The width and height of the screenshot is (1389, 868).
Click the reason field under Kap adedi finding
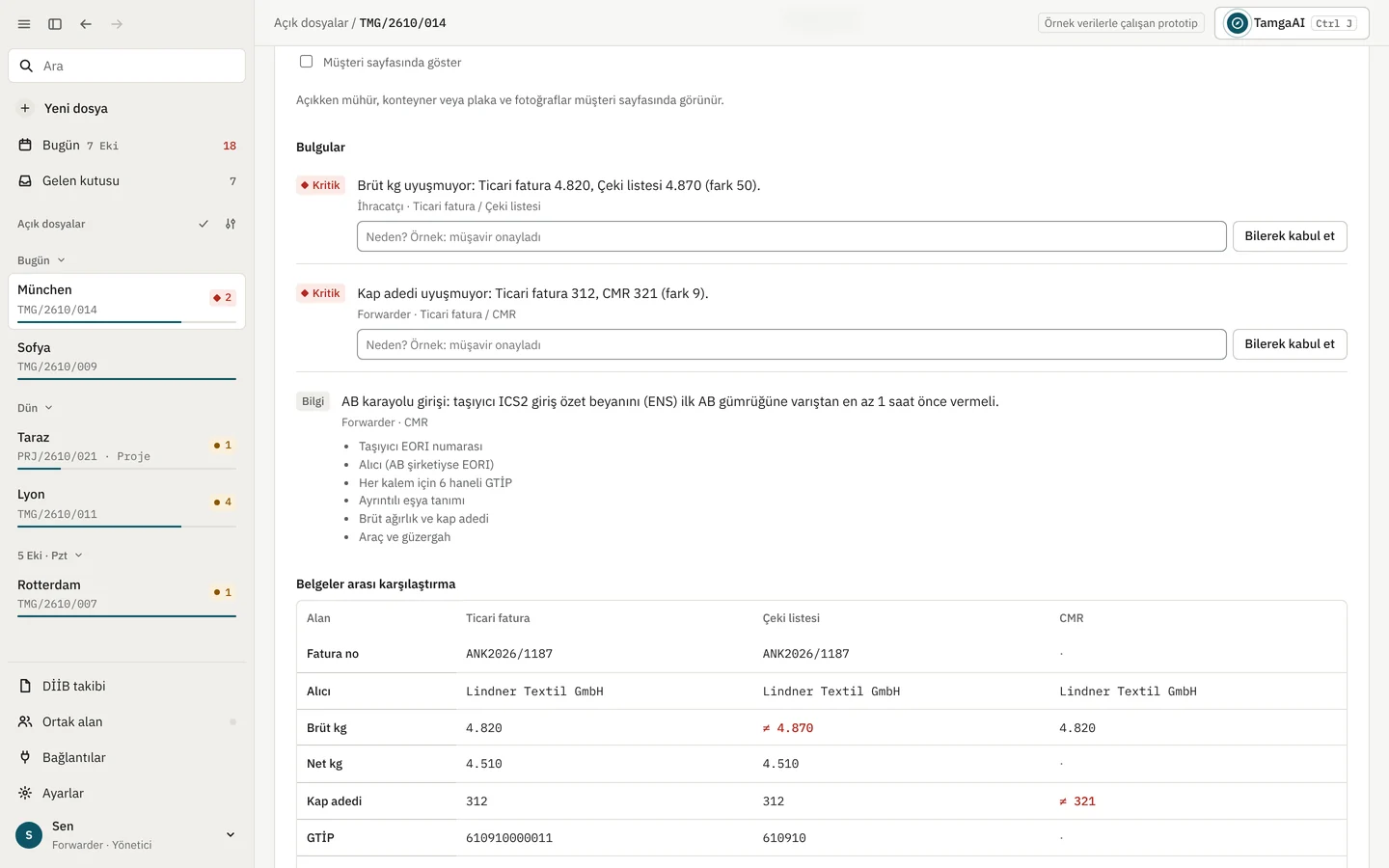[791, 344]
